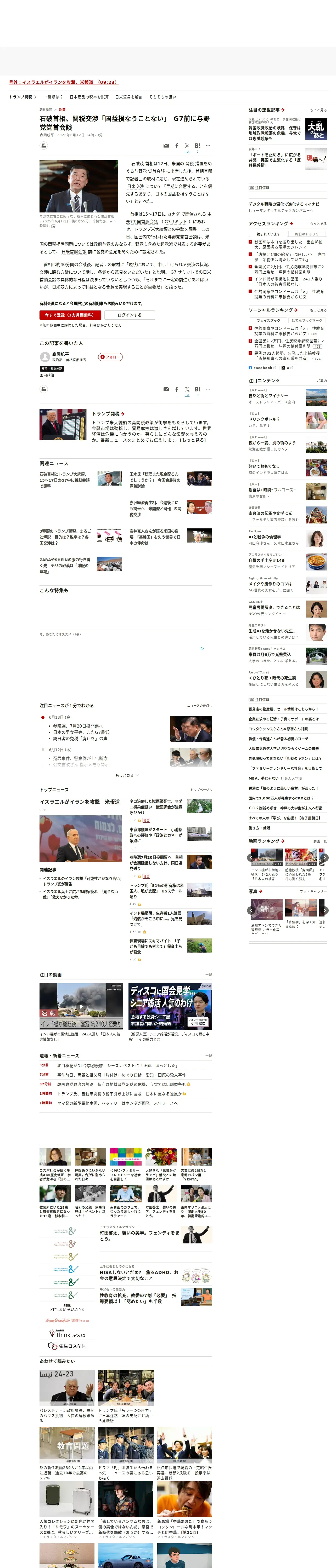Share article on Facebook from top share row
The width and height of the screenshot is (336, 1568).
pyautogui.click(x=177, y=146)
